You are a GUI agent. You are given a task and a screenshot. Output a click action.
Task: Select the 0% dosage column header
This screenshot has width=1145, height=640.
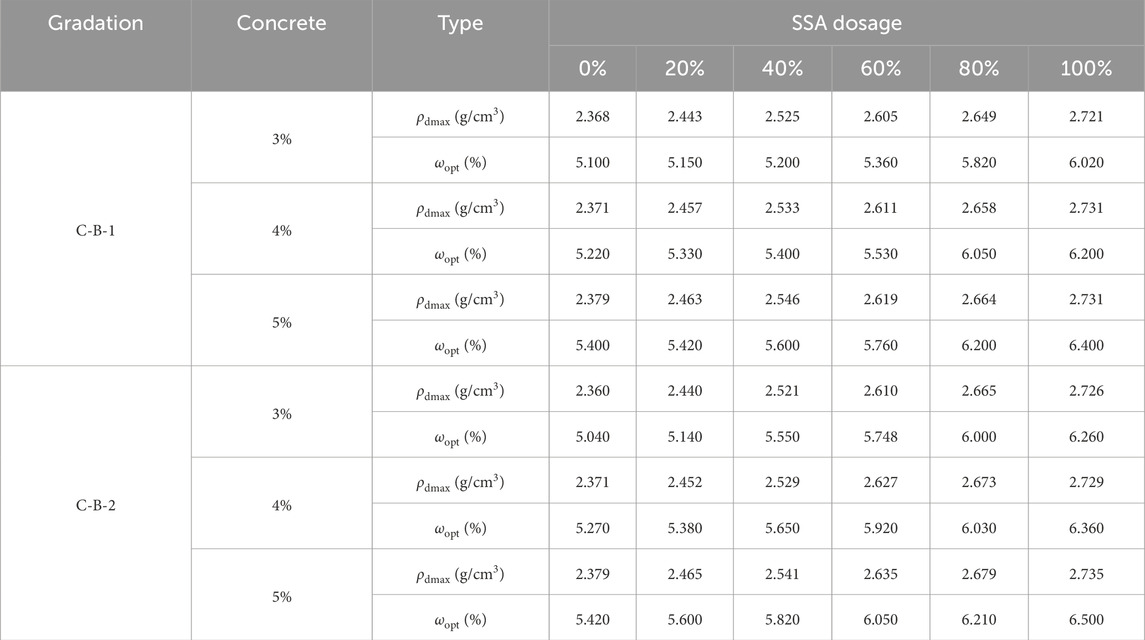click(x=592, y=69)
